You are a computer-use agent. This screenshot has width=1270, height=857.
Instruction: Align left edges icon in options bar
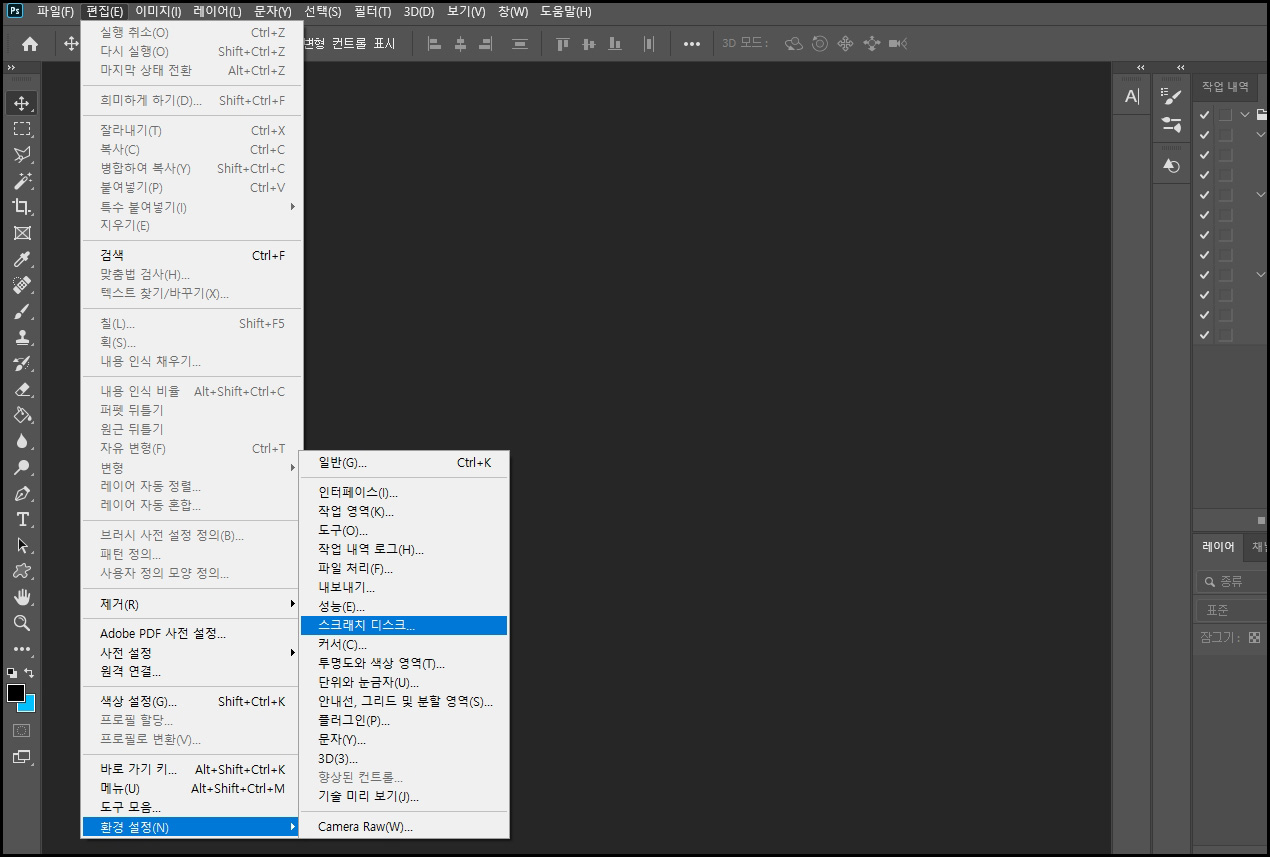click(x=435, y=44)
